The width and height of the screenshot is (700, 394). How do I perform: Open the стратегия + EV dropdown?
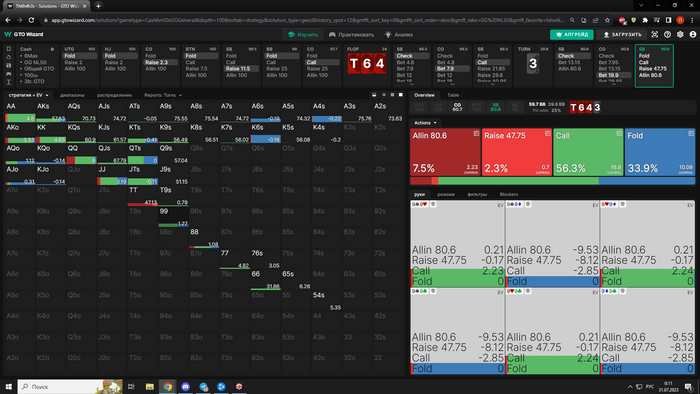[29, 95]
